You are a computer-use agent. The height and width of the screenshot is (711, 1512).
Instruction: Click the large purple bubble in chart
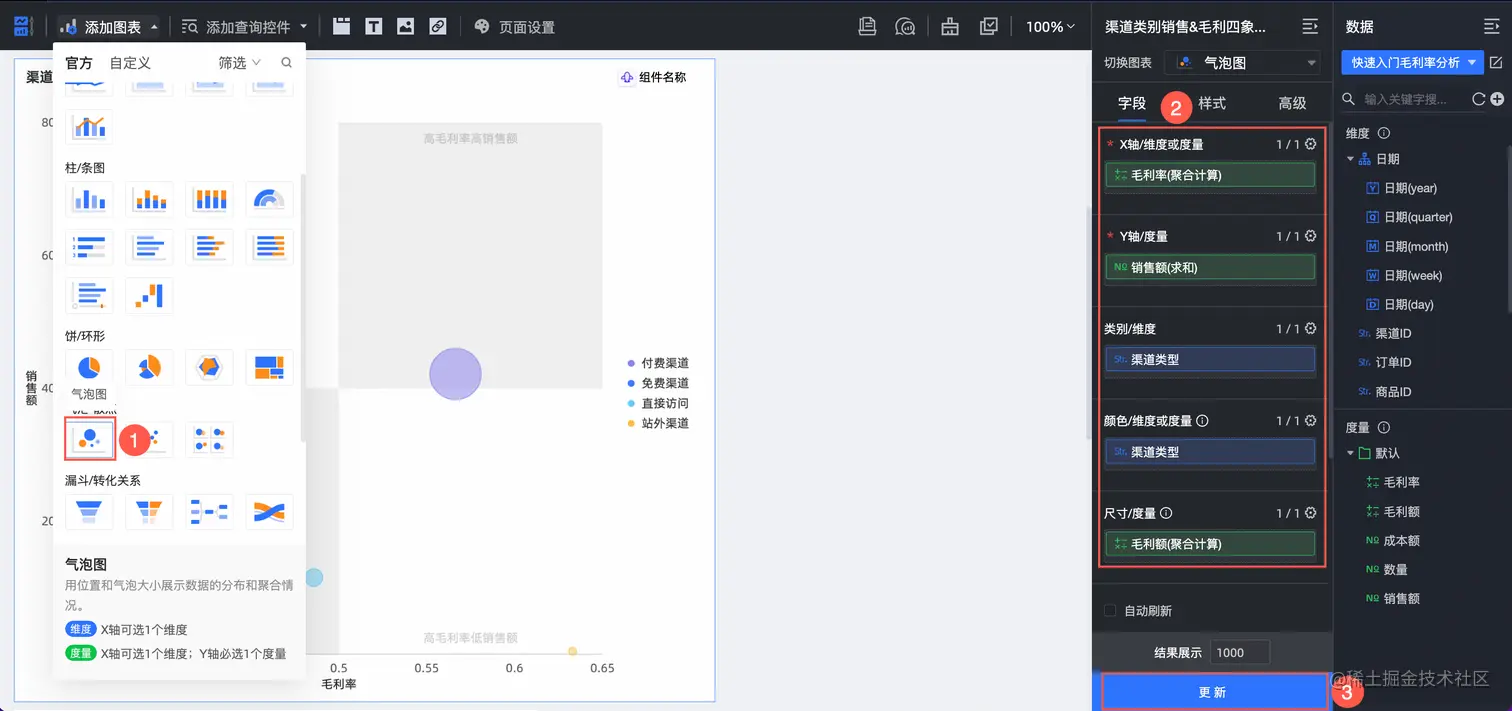point(455,374)
